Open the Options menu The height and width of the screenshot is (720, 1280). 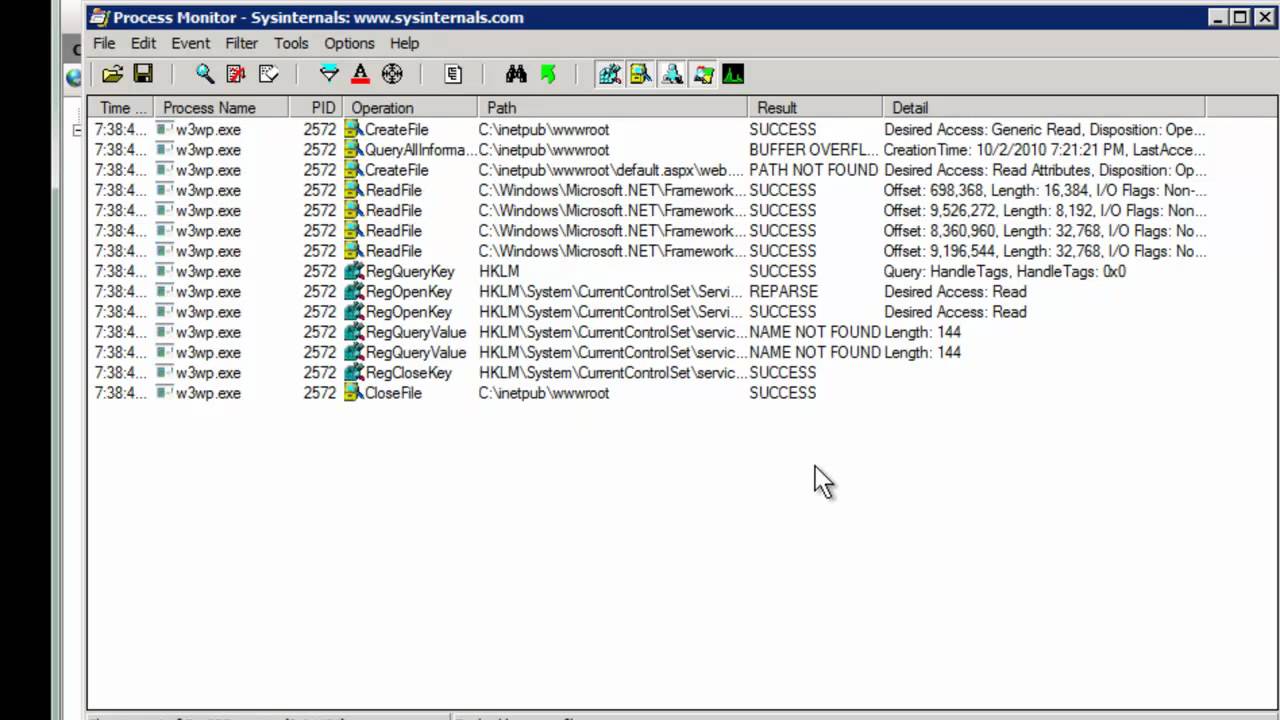point(349,43)
